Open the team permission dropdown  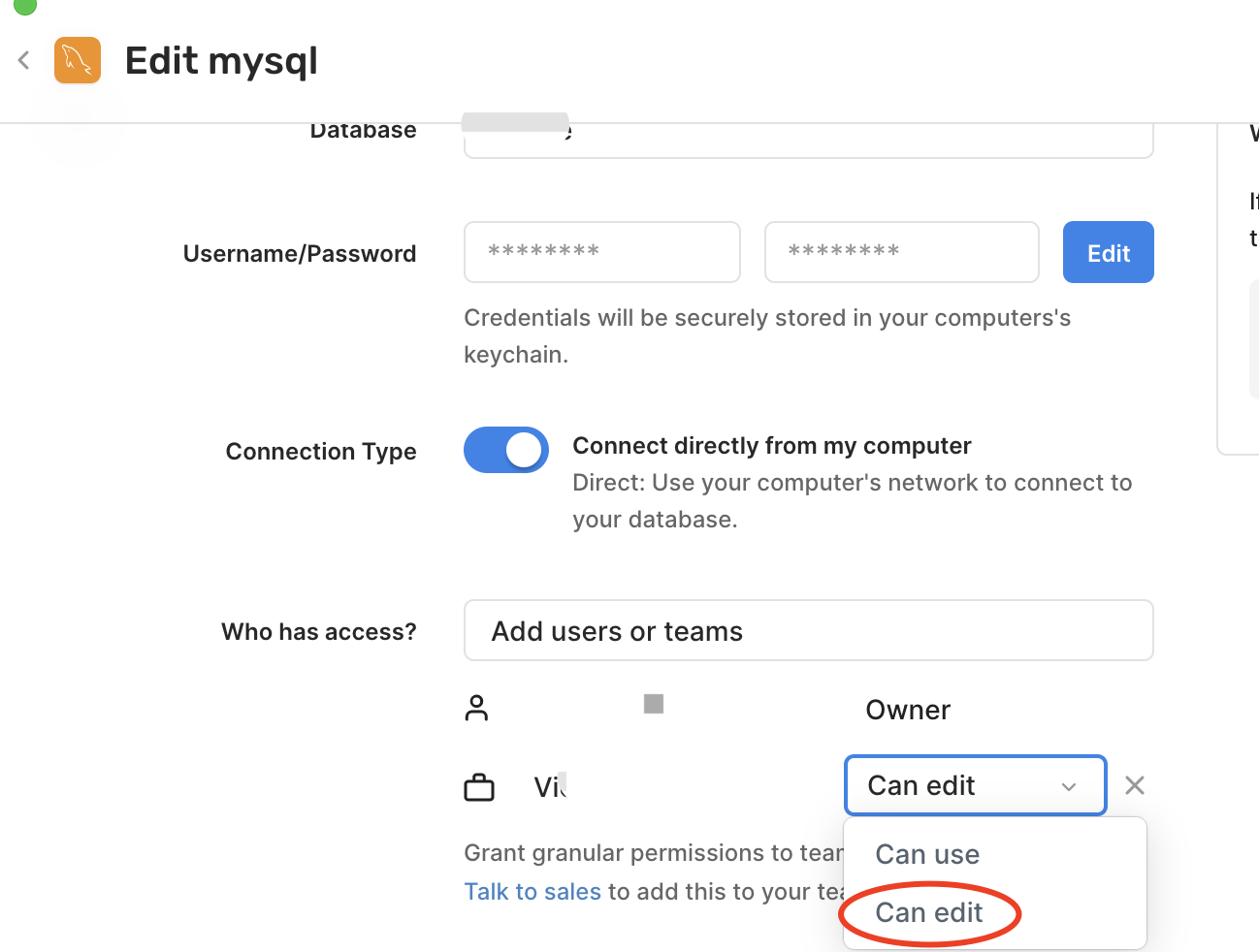coord(975,785)
